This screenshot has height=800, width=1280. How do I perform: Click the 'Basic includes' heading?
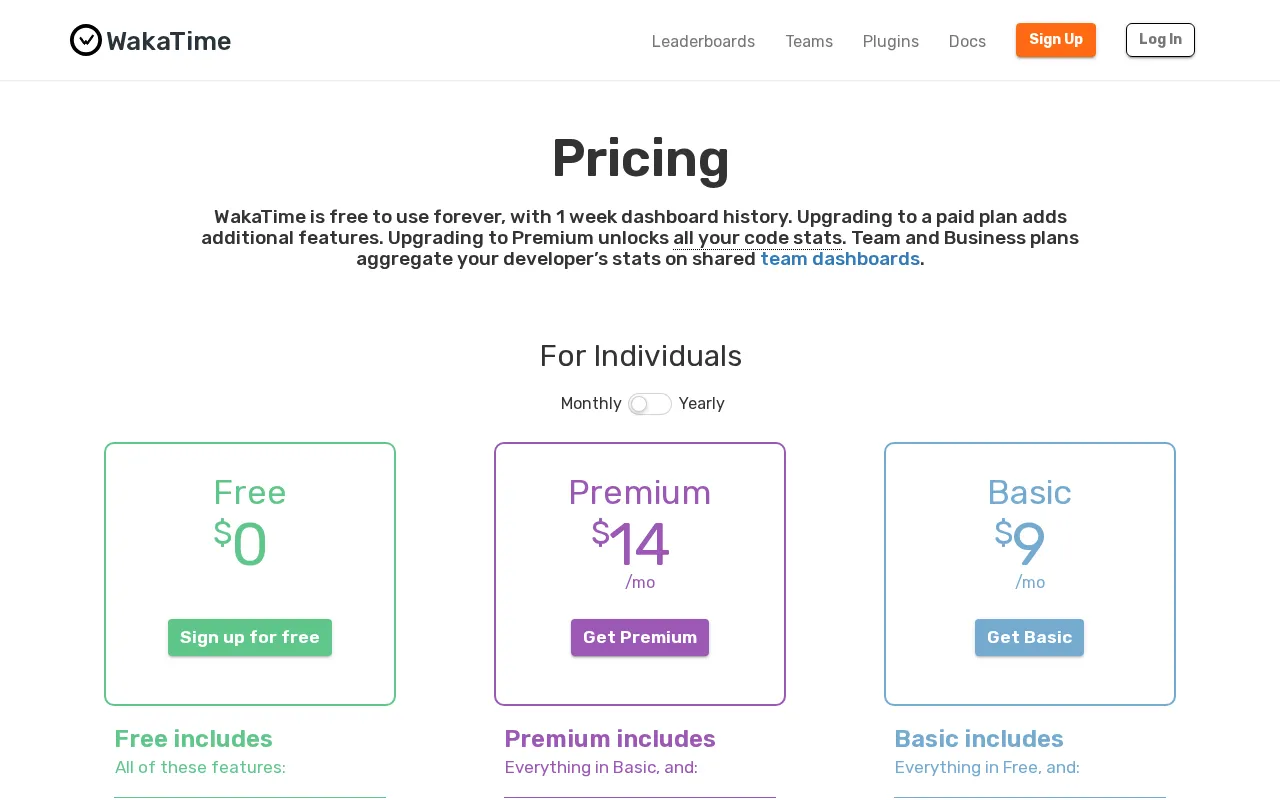point(979,739)
